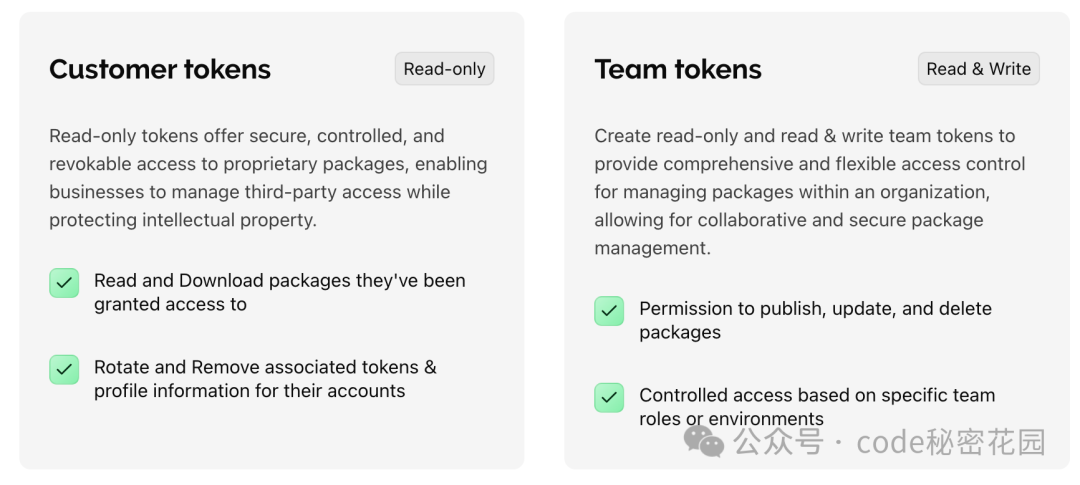Select the Team tokens heading
The width and height of the screenshot is (1080, 485).
(x=678, y=69)
